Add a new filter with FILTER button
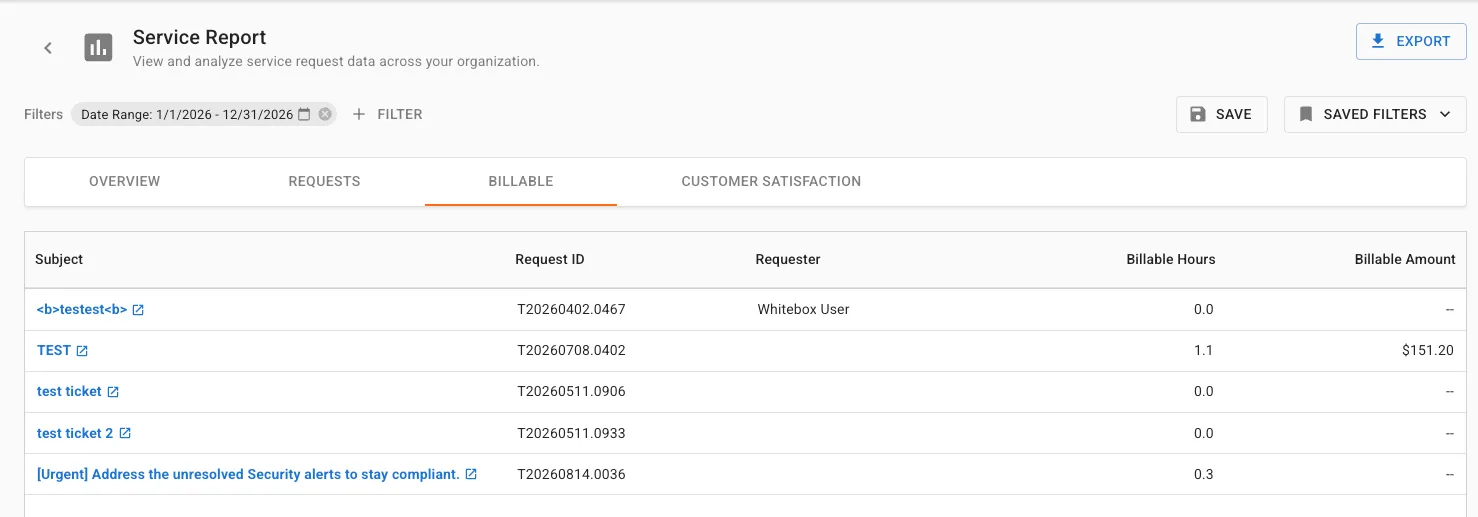The image size is (1478, 517). pyautogui.click(x=388, y=114)
